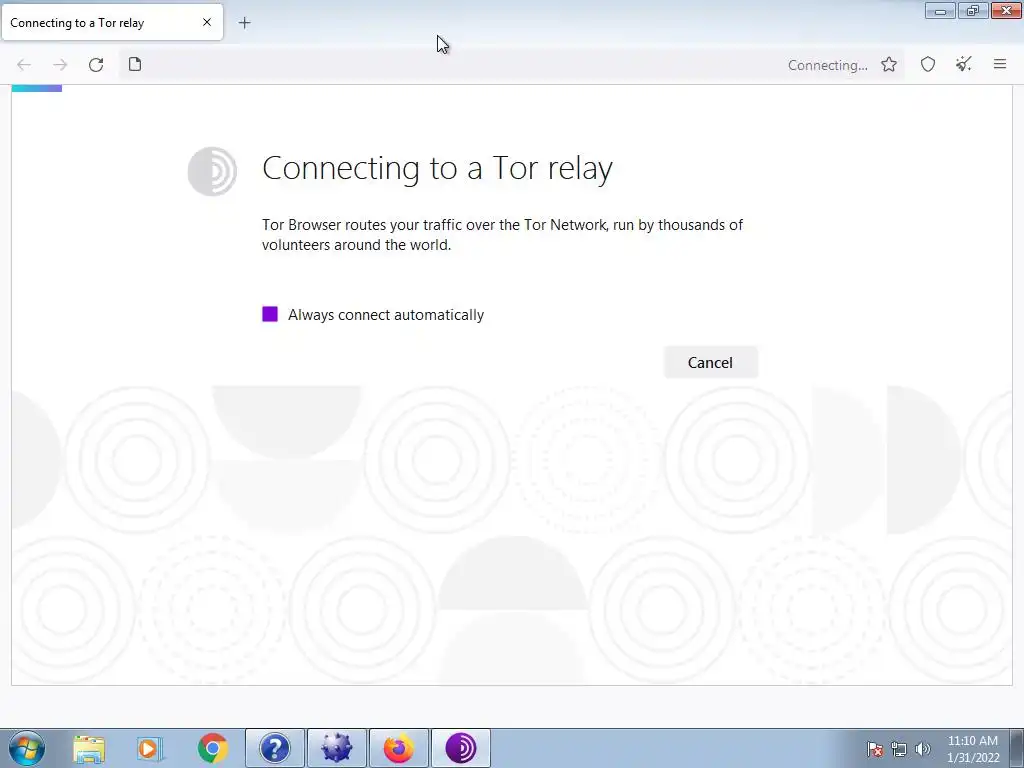Image resolution: width=1024 pixels, height=768 pixels.
Task: Open File Explorer from the taskbar
Action: (89, 749)
